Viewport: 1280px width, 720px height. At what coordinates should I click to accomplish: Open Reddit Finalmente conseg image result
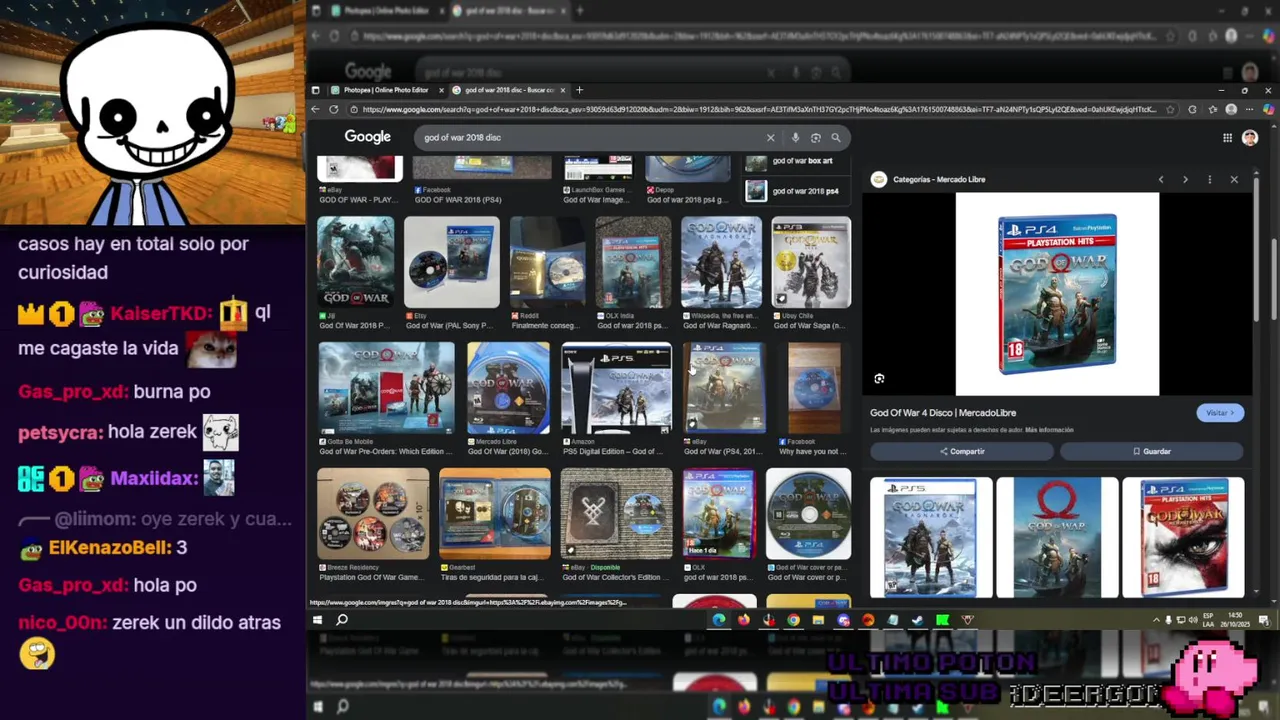coord(547,263)
